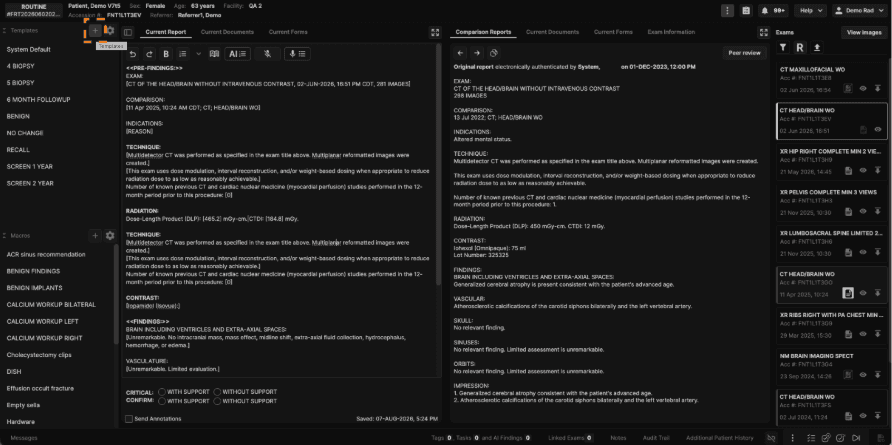This screenshot has height=445, width=892.
Task: Toggle the sidebar panel icon beside Current Report
Action: coord(128,32)
